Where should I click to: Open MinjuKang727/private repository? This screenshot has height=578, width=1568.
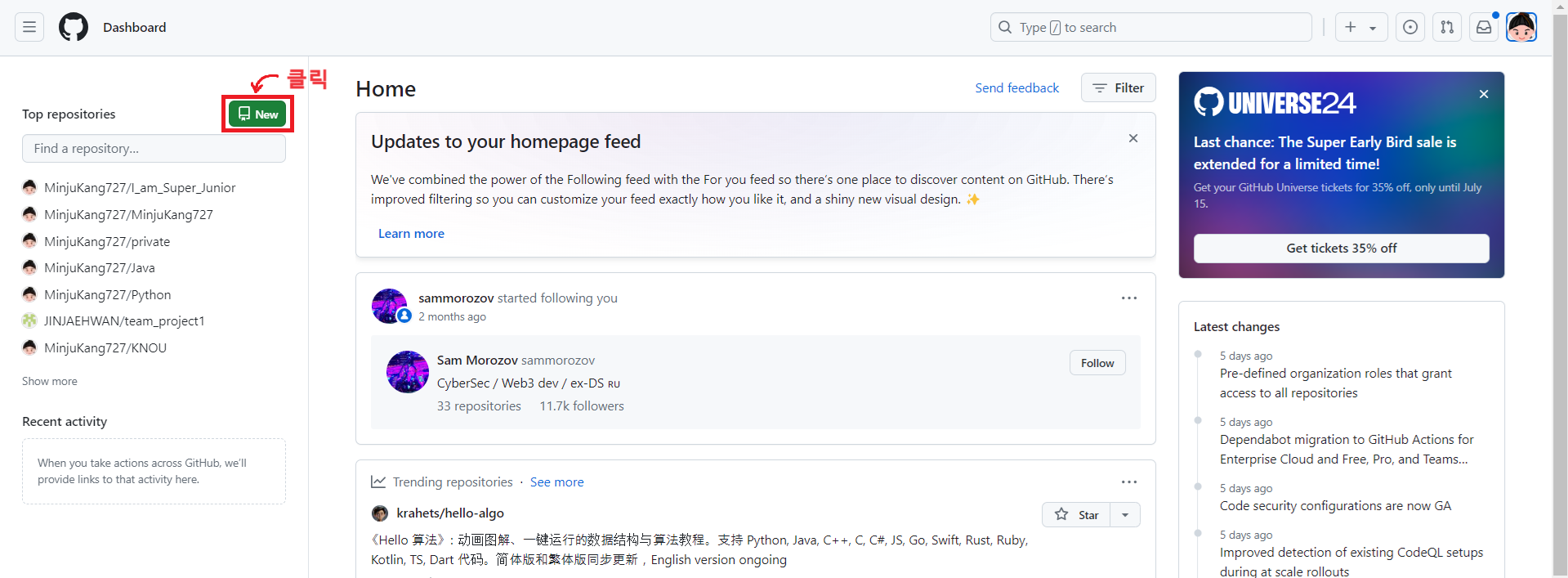point(107,242)
